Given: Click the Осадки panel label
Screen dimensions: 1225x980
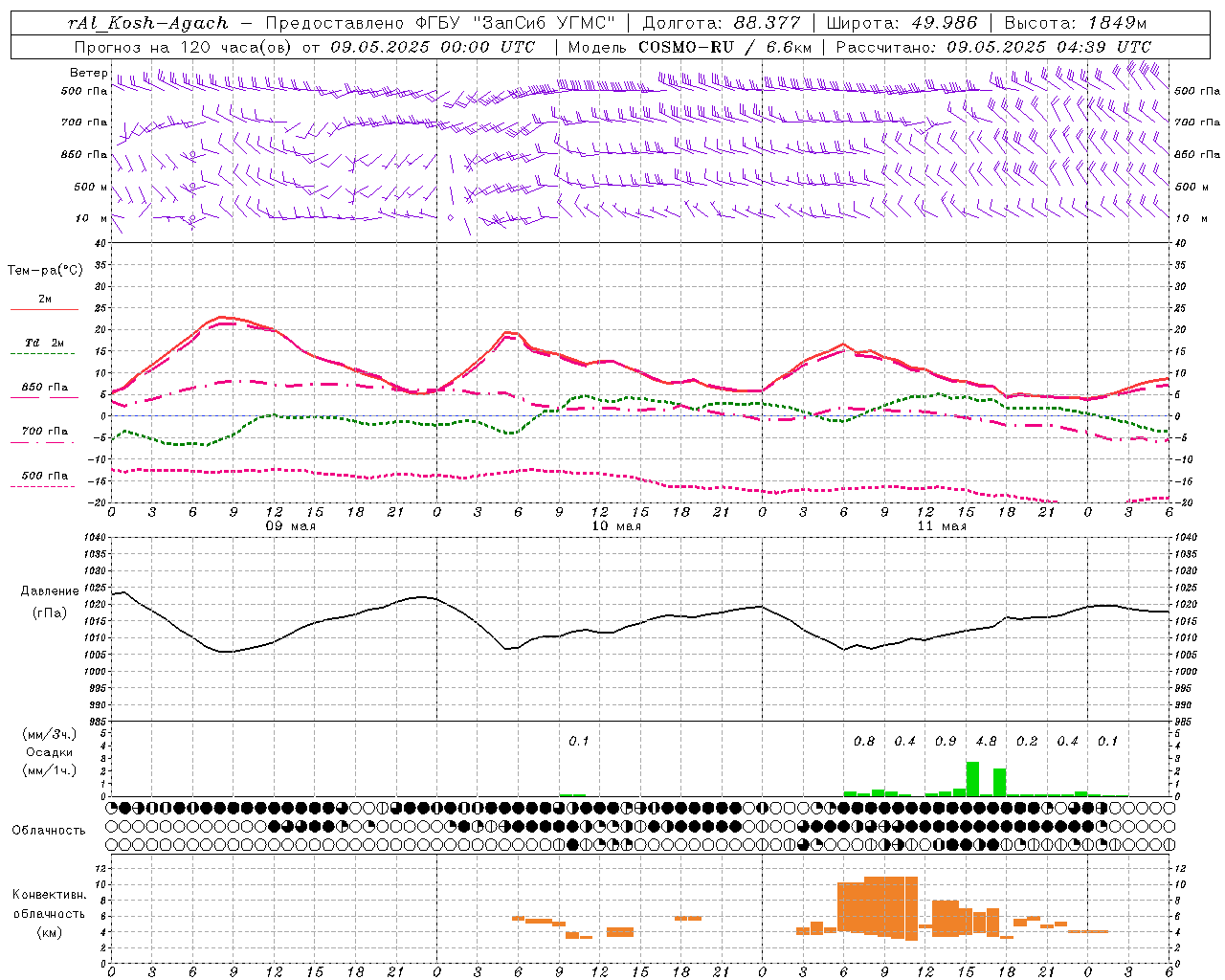Looking at the screenshot, I should (49, 752).
